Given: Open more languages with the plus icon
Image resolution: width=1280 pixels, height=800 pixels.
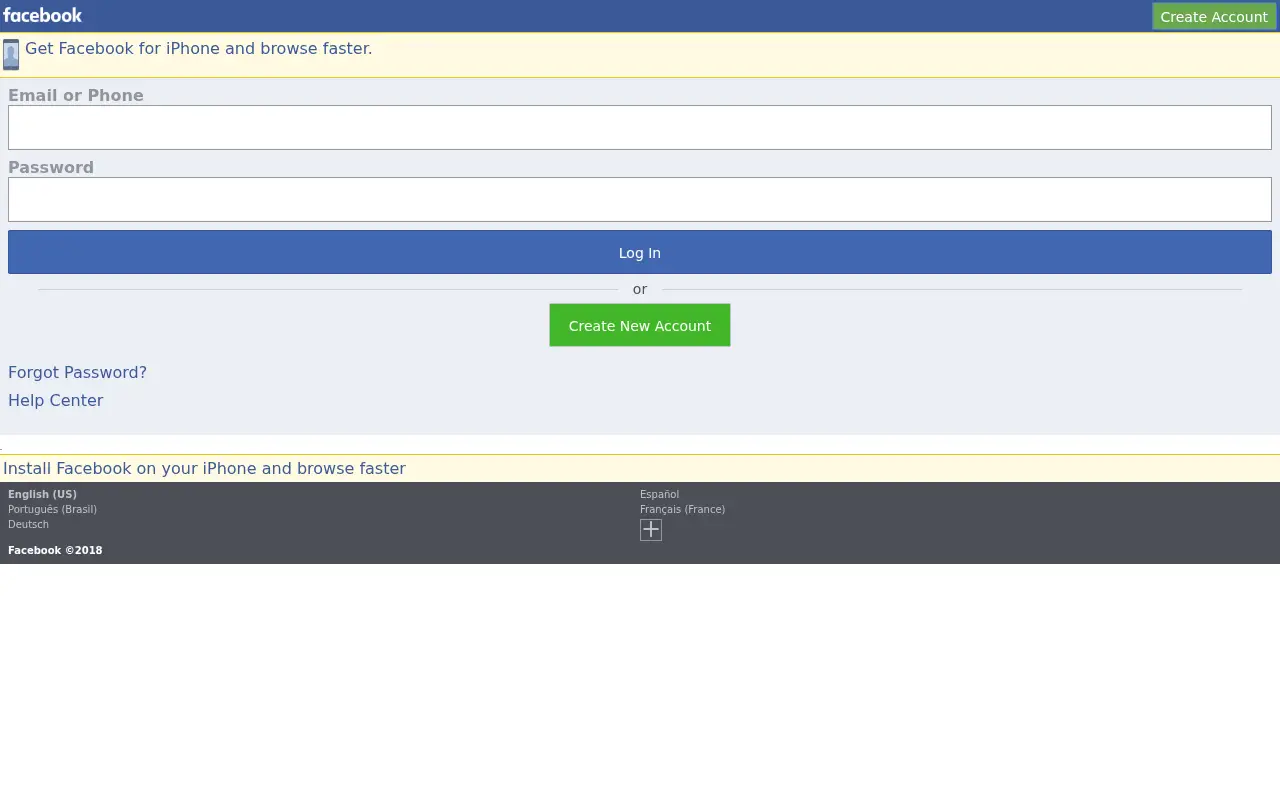Looking at the screenshot, I should [x=651, y=530].
